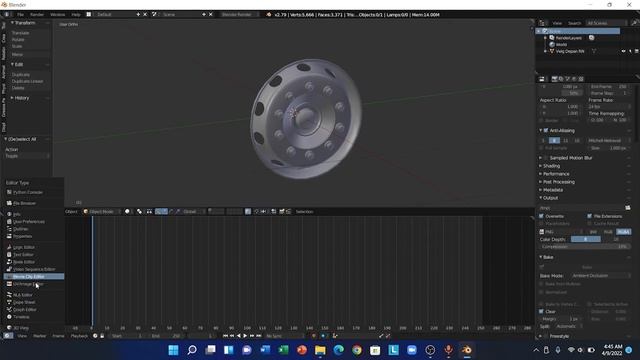Collapse the Transform panel in tool shelf
This screenshot has width=640, height=360.
tap(12, 23)
